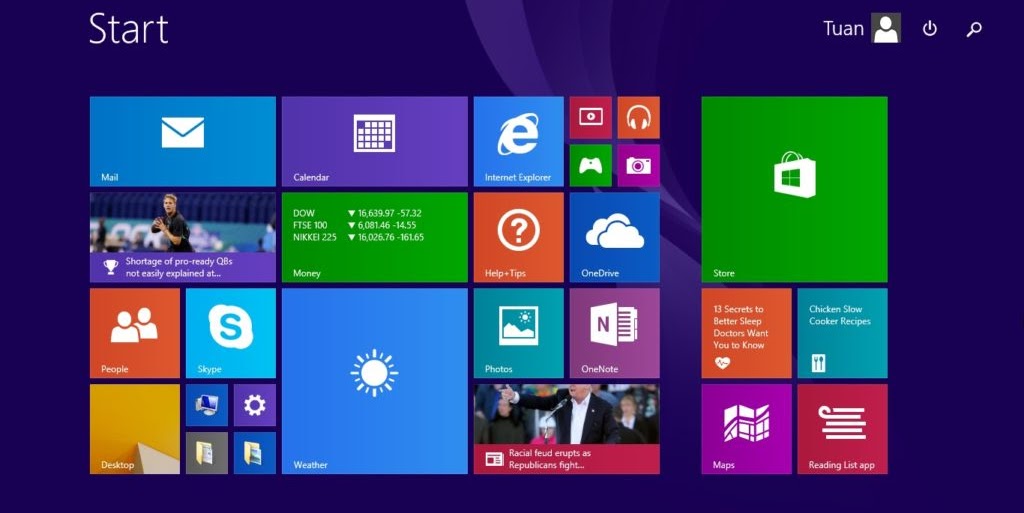This screenshot has width=1024, height=513.
Task: Click the NIKKEI 225 index row
Action: (359, 237)
